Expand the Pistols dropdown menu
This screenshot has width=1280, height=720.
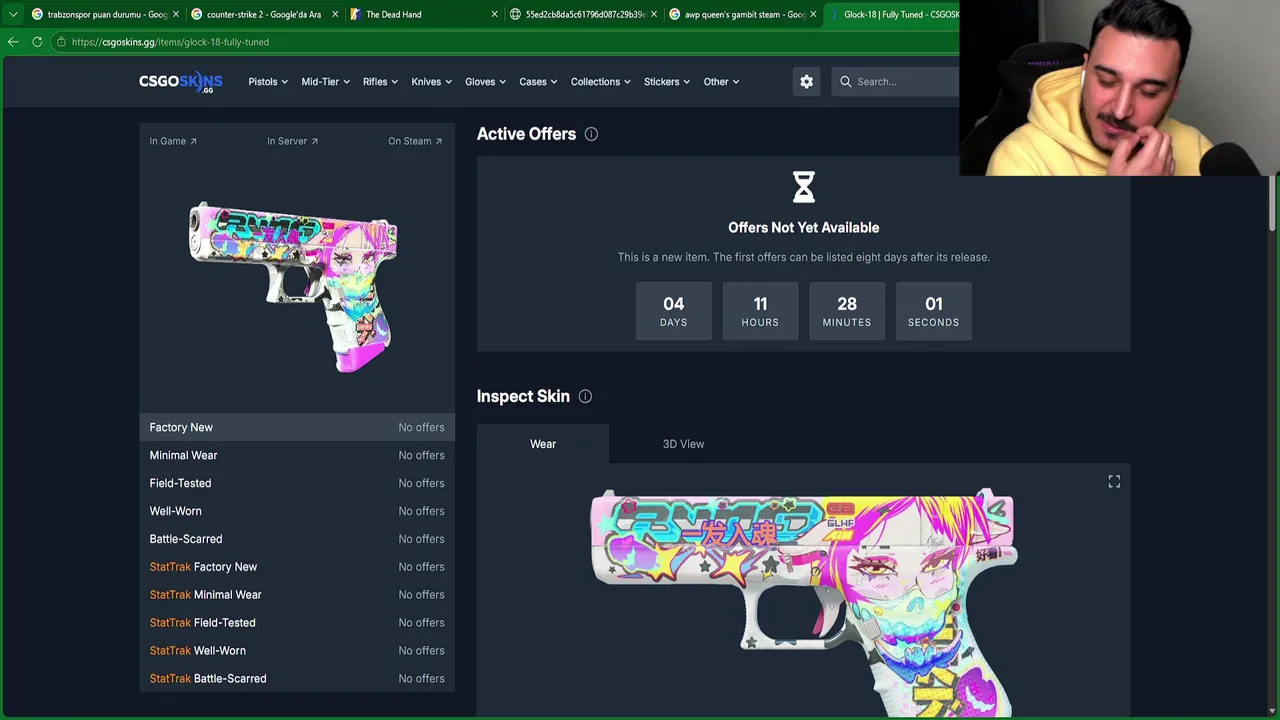coord(268,82)
